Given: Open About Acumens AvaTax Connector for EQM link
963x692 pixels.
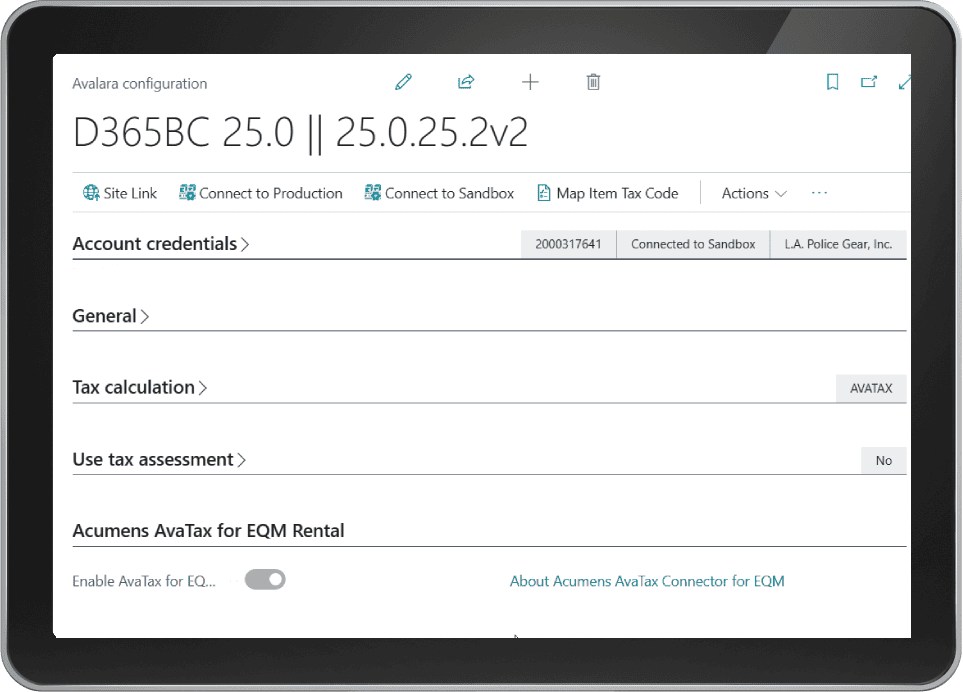Looking at the screenshot, I should tap(647, 581).
